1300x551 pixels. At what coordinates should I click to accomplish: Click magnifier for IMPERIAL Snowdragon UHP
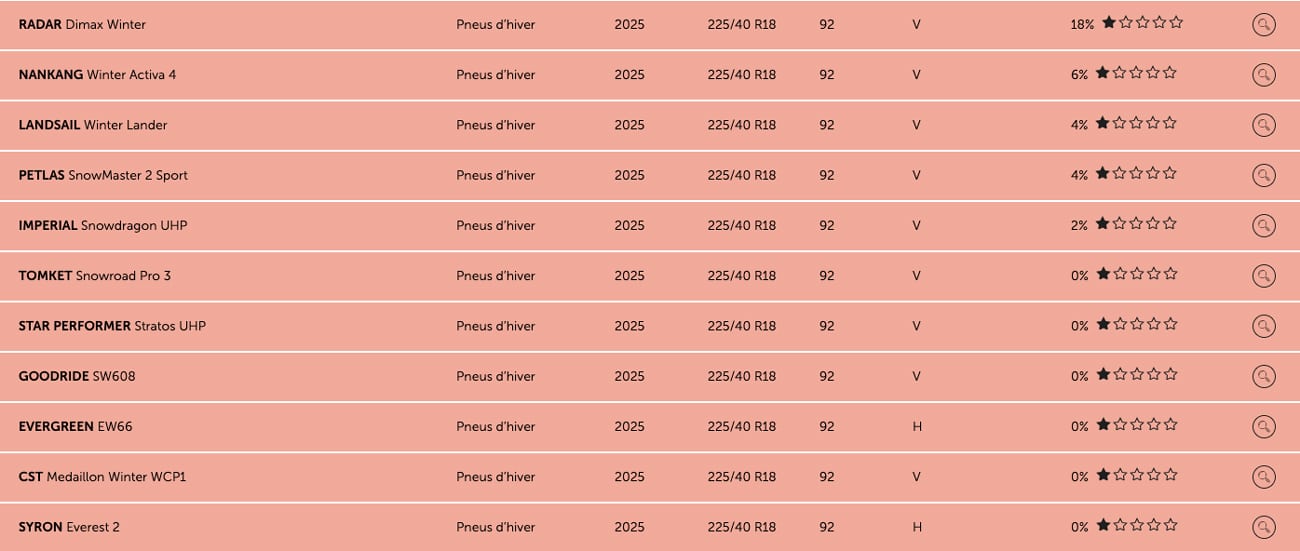click(1263, 225)
